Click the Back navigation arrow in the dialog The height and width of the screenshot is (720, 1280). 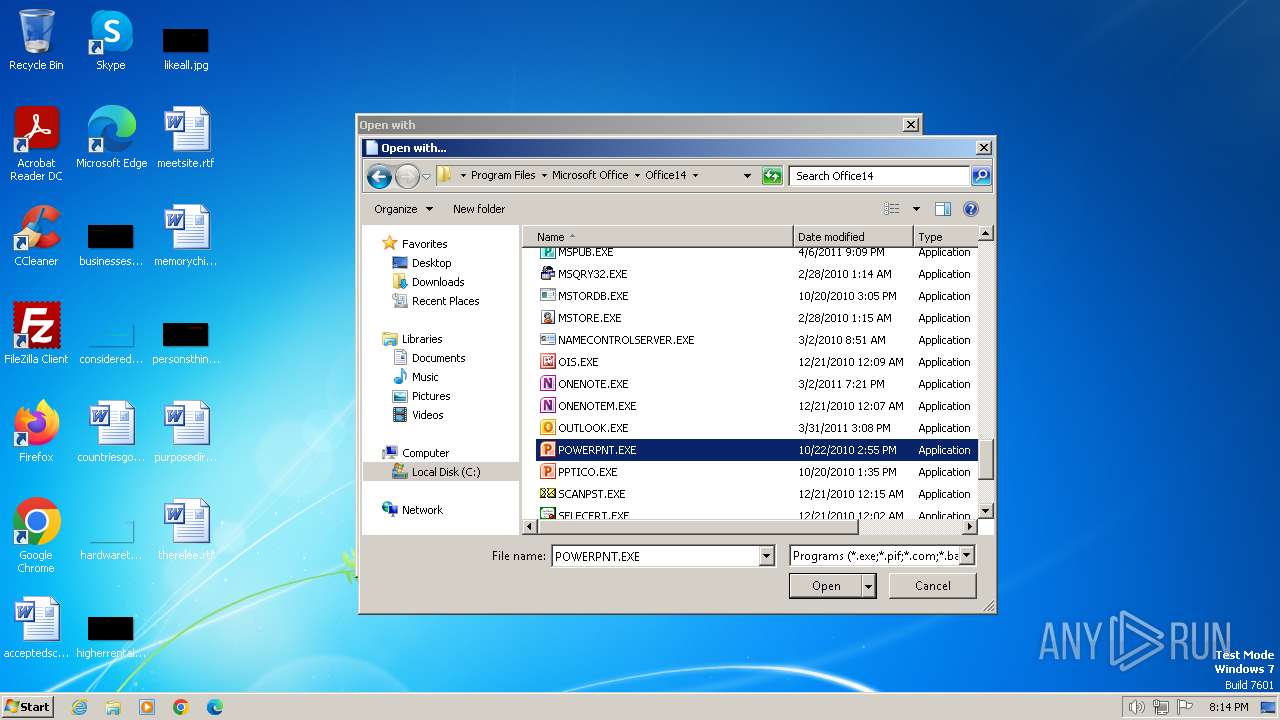tap(379, 177)
